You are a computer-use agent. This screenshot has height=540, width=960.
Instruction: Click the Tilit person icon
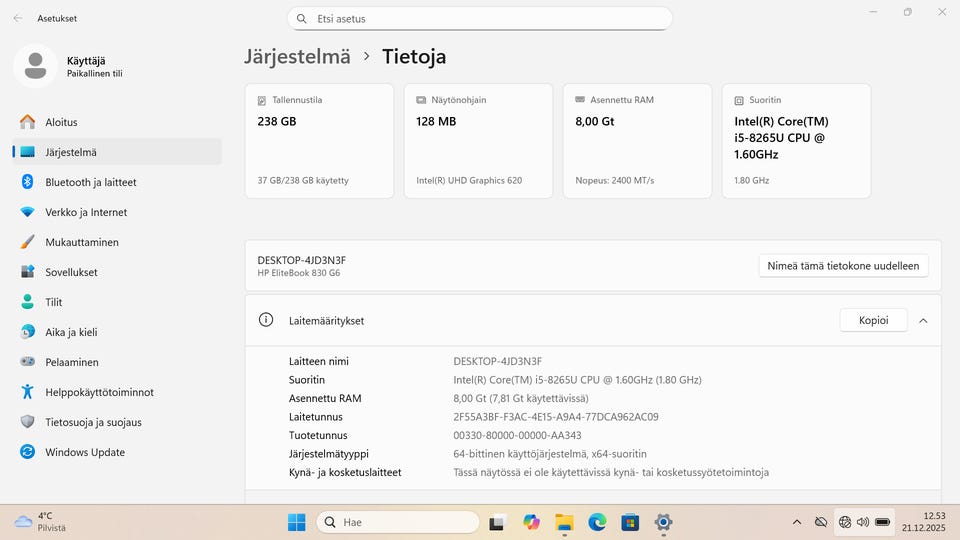(27, 302)
